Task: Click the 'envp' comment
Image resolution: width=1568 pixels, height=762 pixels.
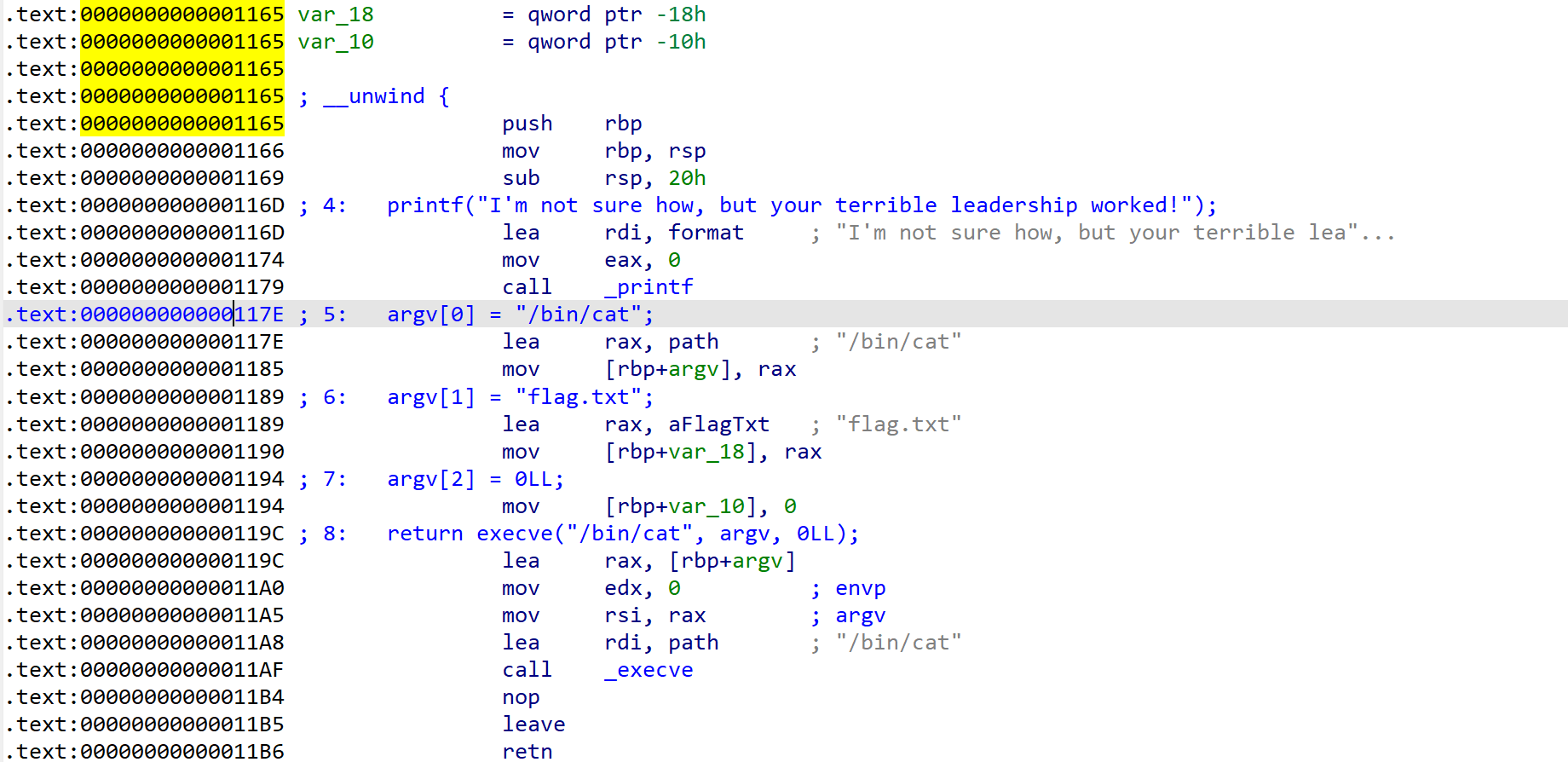Action: click(x=860, y=588)
